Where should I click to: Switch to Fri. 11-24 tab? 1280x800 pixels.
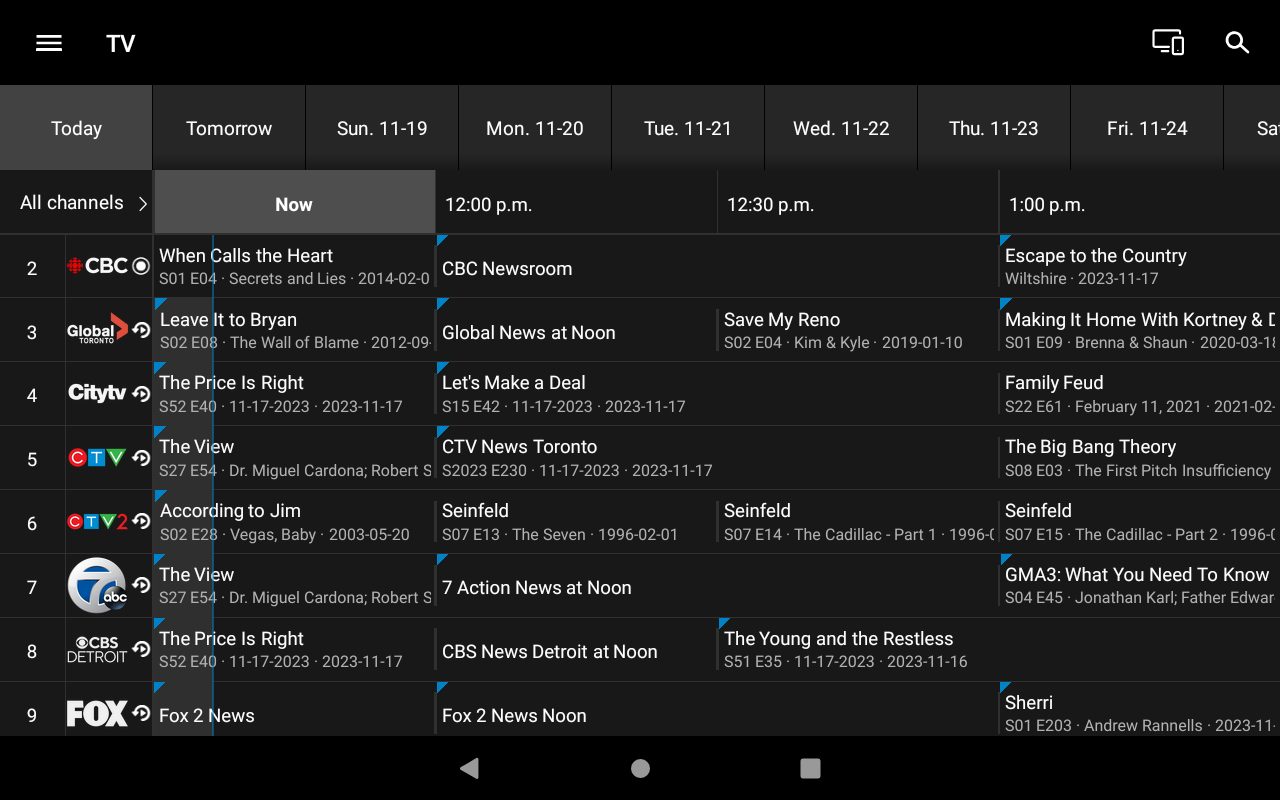1147,128
